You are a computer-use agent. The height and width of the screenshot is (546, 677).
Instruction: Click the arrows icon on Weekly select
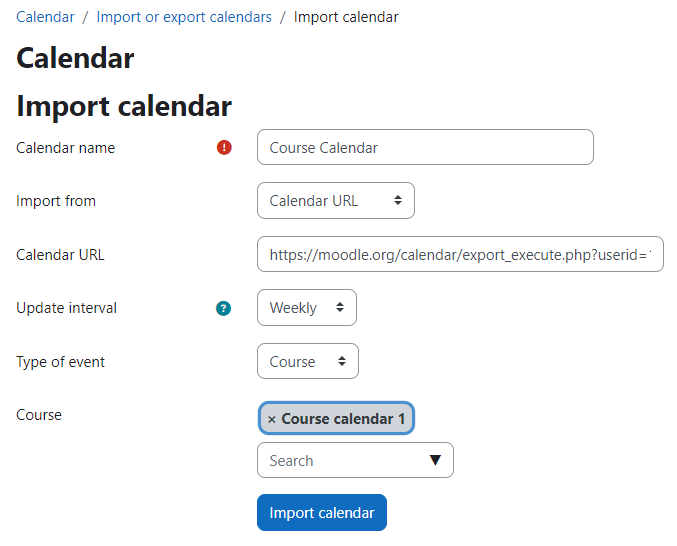(340, 307)
